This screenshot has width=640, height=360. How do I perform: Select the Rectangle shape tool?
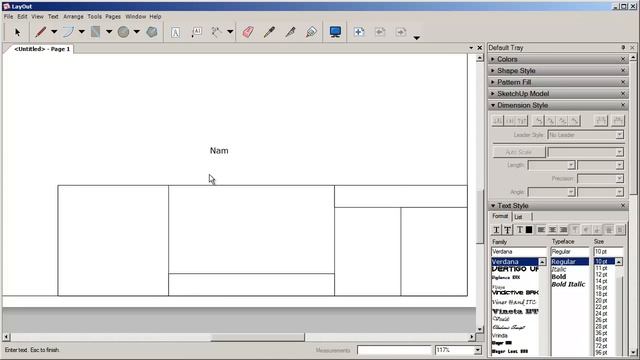tap(96, 32)
